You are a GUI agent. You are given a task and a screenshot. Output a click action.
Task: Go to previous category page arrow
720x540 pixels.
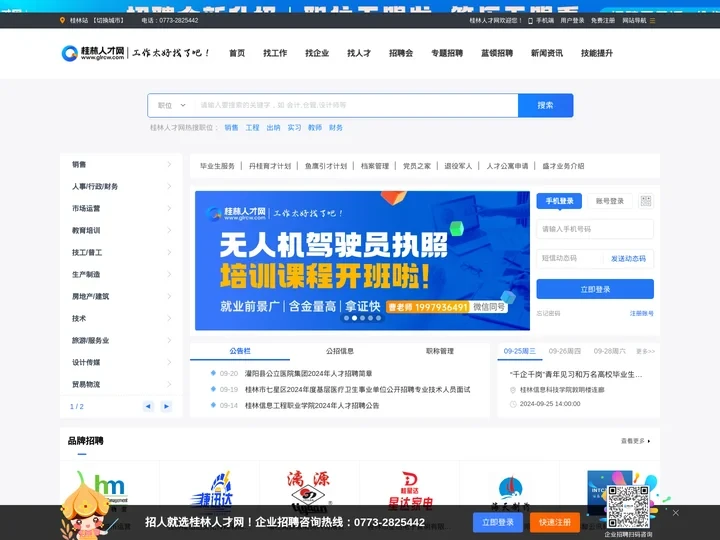pyautogui.click(x=148, y=406)
